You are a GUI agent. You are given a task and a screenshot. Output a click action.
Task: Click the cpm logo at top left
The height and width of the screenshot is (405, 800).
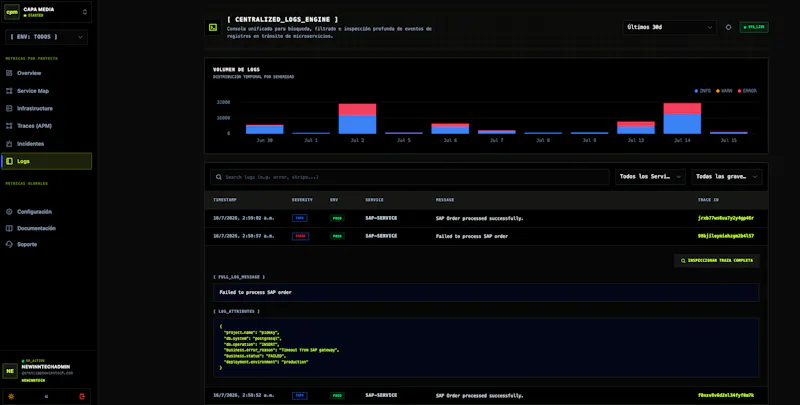click(x=12, y=12)
